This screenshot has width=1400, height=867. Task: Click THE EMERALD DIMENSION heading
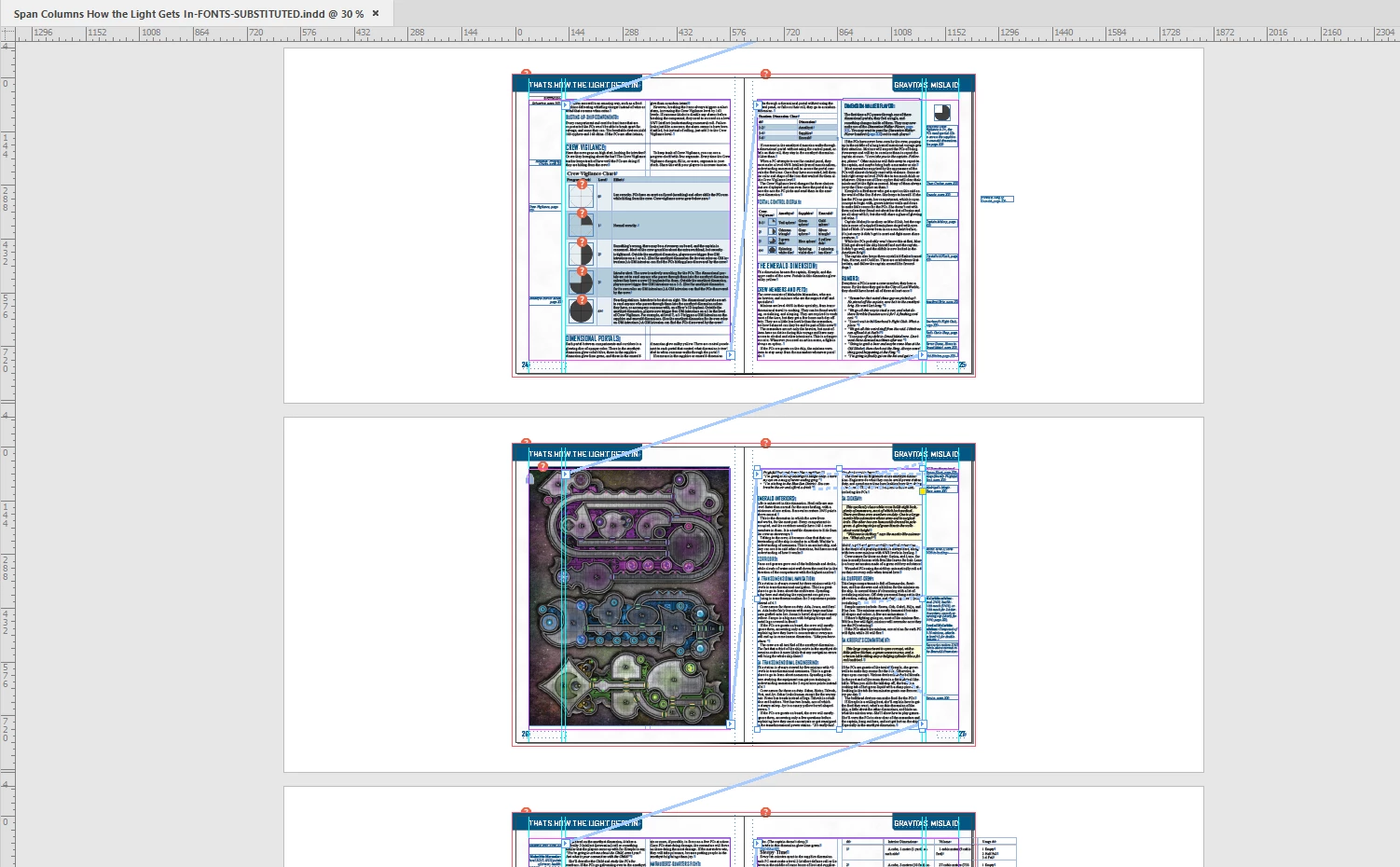pos(787,266)
